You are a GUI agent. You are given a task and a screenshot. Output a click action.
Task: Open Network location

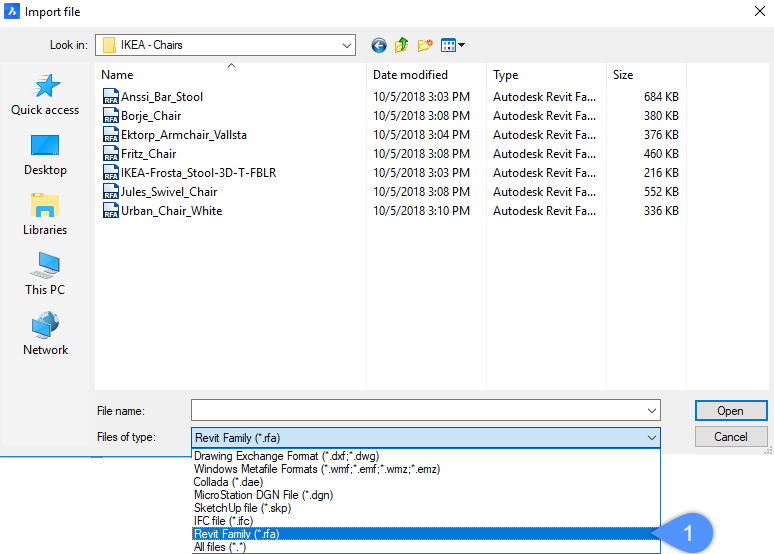45,335
